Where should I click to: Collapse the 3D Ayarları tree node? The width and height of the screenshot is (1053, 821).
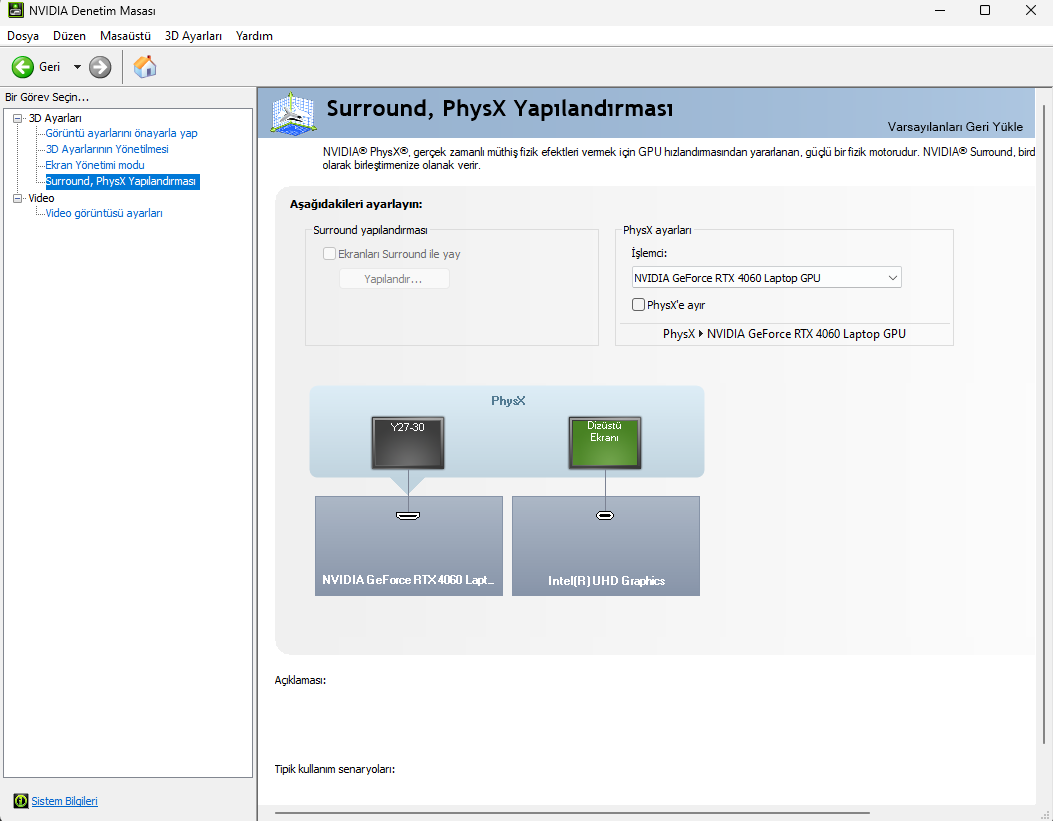click(x=17, y=118)
